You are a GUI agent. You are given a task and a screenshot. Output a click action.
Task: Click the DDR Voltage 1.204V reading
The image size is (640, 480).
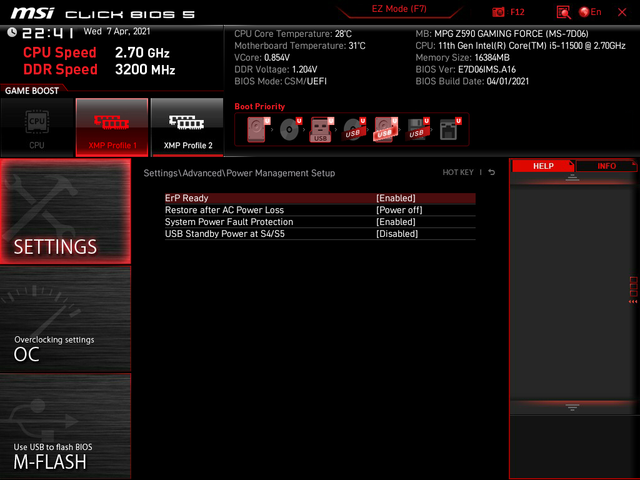click(x=276, y=69)
